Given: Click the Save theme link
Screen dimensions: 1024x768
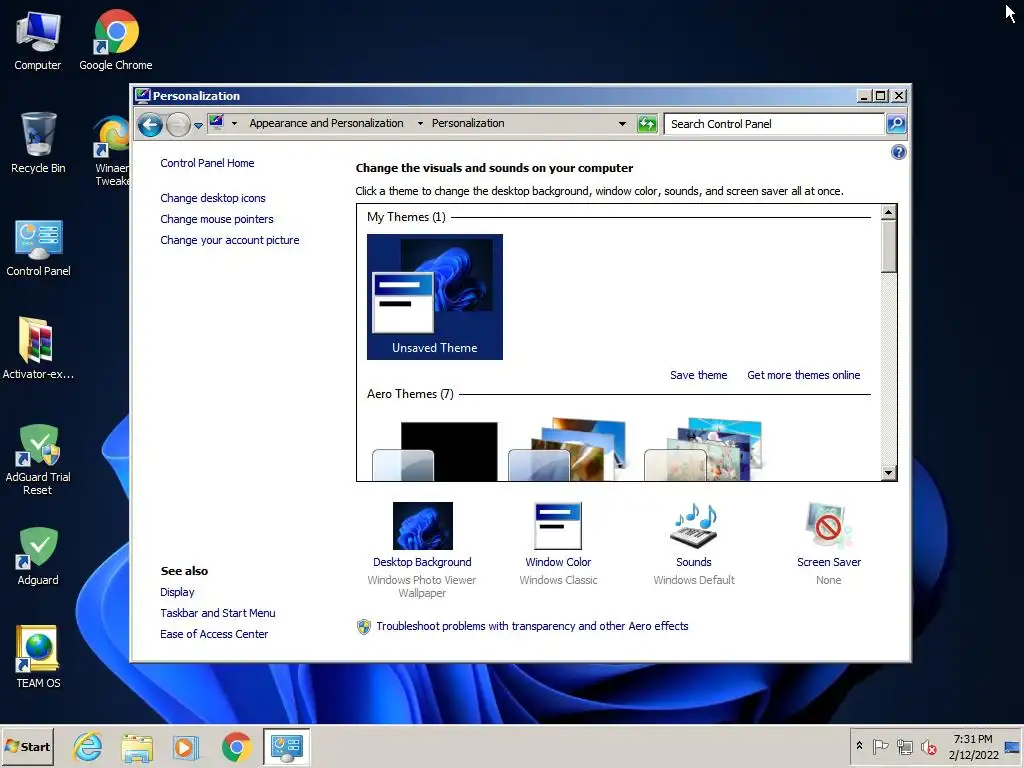Looking at the screenshot, I should coord(698,375).
